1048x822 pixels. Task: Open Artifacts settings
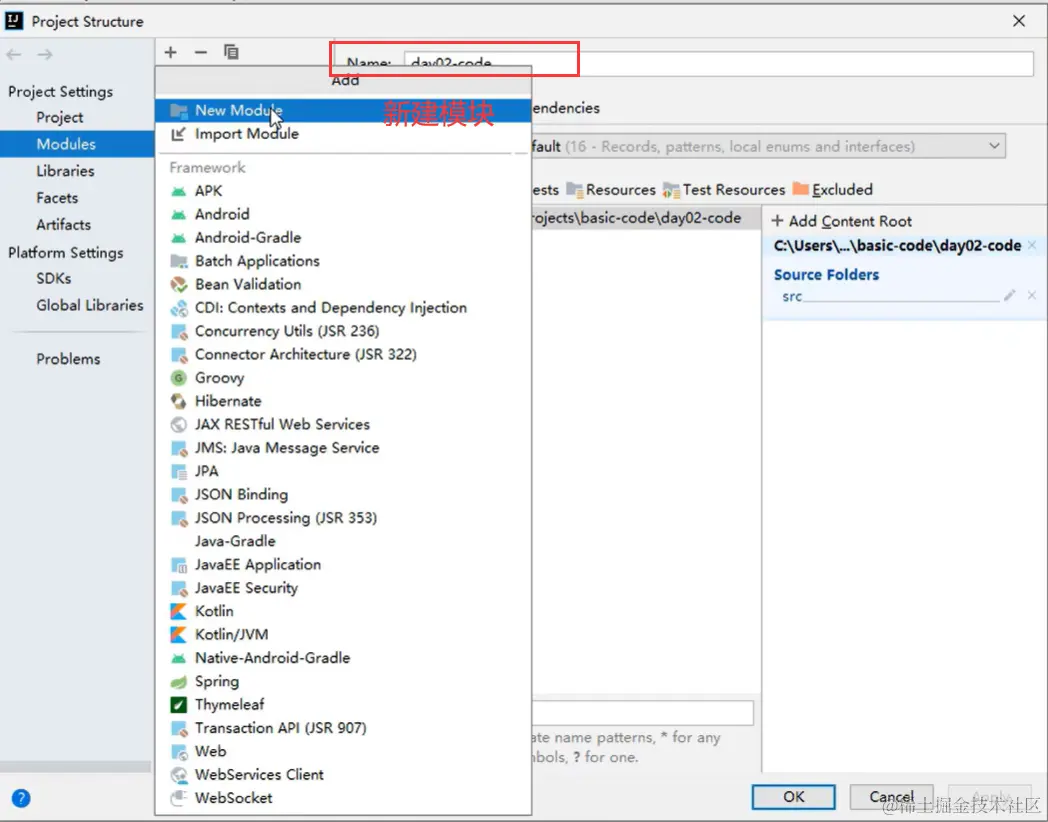pos(63,225)
